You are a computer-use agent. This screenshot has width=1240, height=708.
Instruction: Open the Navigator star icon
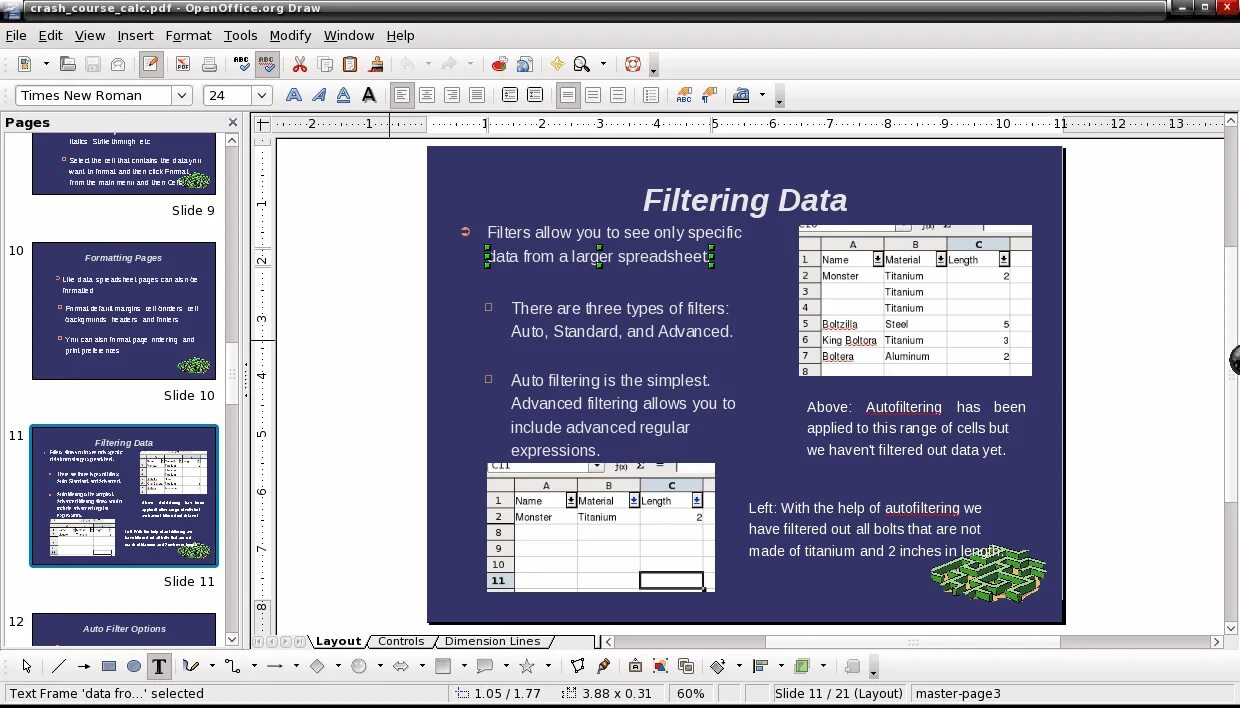pos(557,64)
